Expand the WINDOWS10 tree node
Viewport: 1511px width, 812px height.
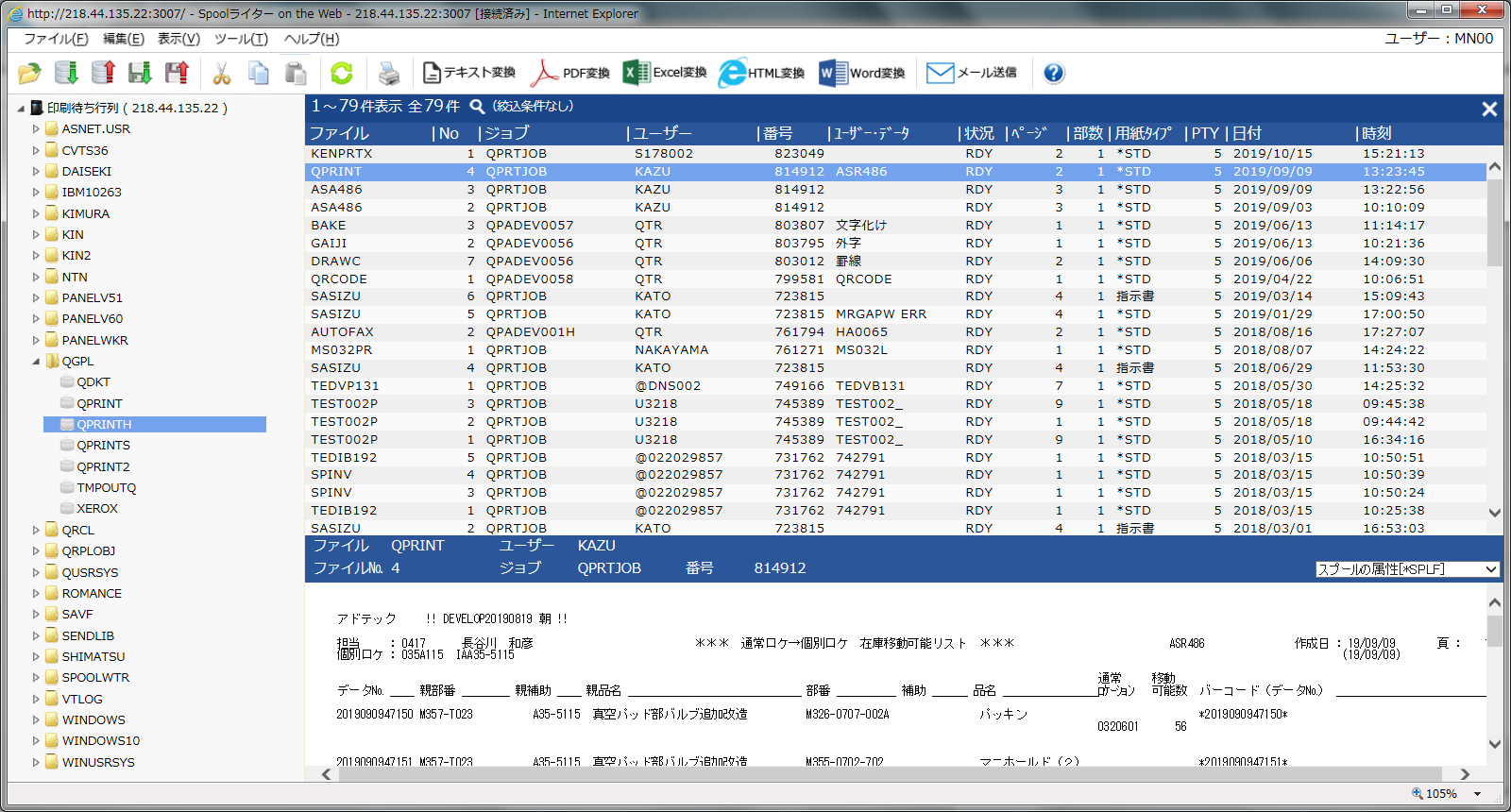click(x=37, y=741)
